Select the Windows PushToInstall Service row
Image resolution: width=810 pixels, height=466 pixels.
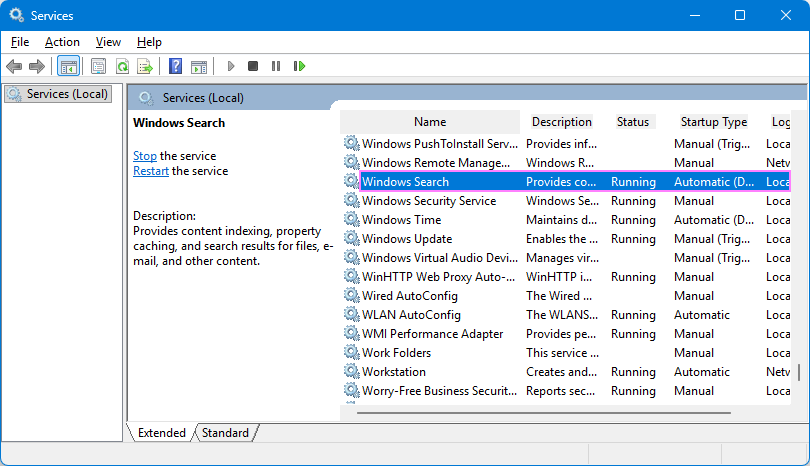[567, 144]
